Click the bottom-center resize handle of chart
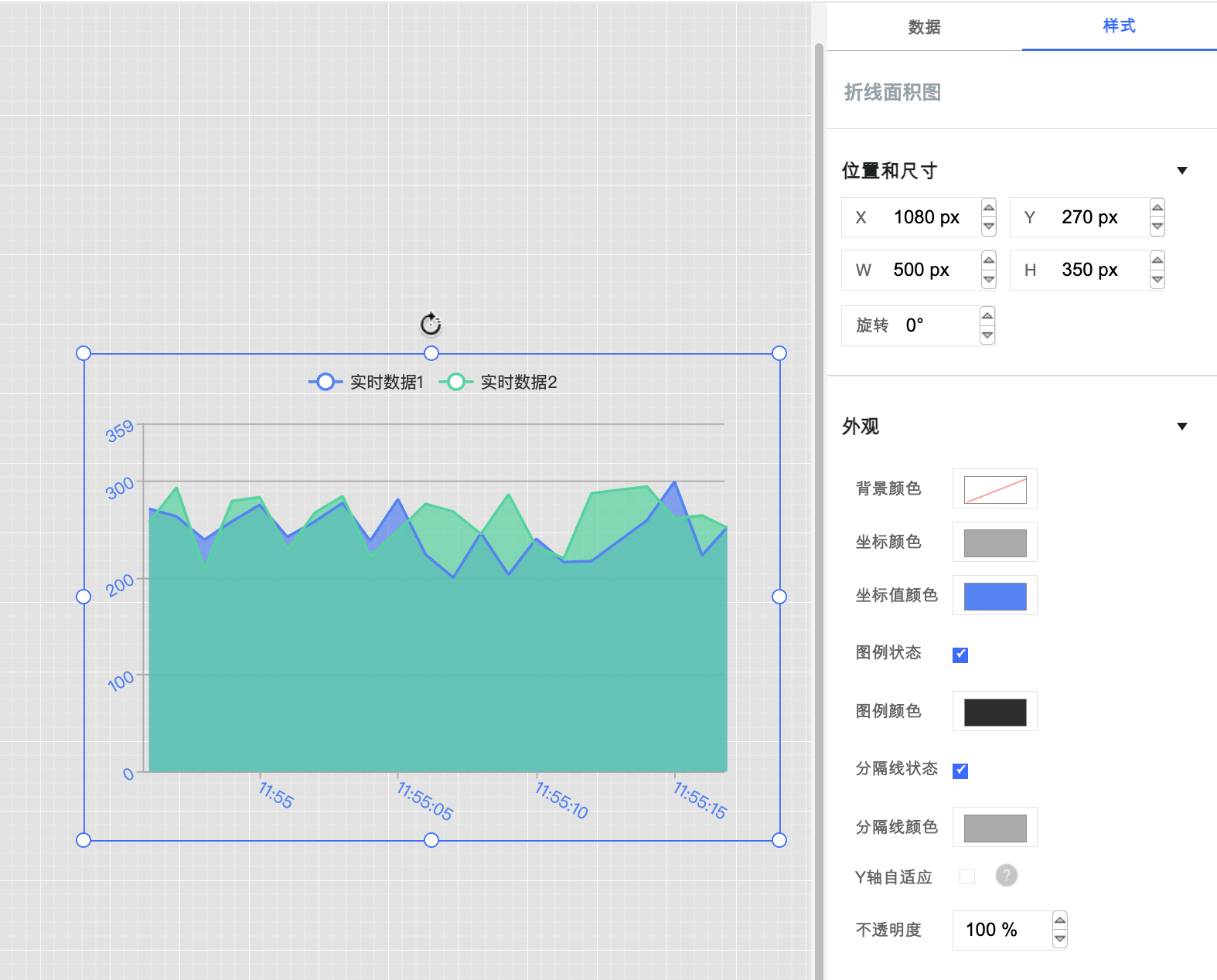The width and height of the screenshot is (1217, 980). coord(431,840)
